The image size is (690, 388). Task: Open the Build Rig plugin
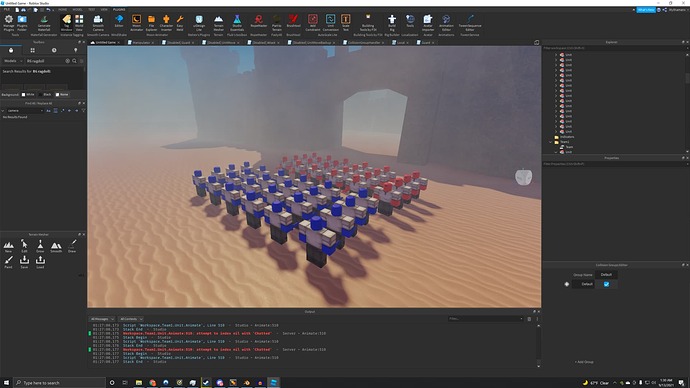pyautogui.click(x=392, y=22)
